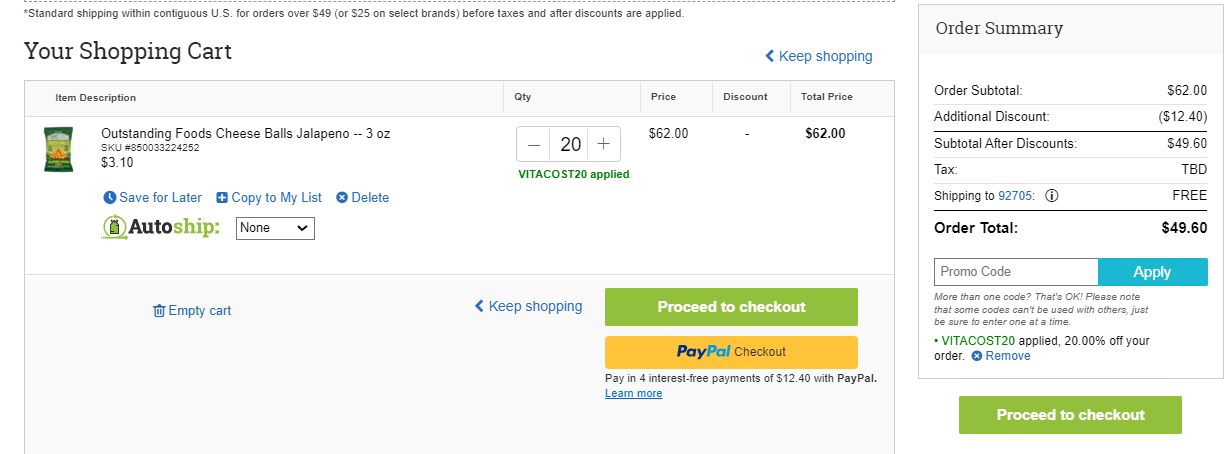Click the Cheese Balls Jalapeno product thumbnail
Screen dimensions: 1229x454
(x=59, y=149)
